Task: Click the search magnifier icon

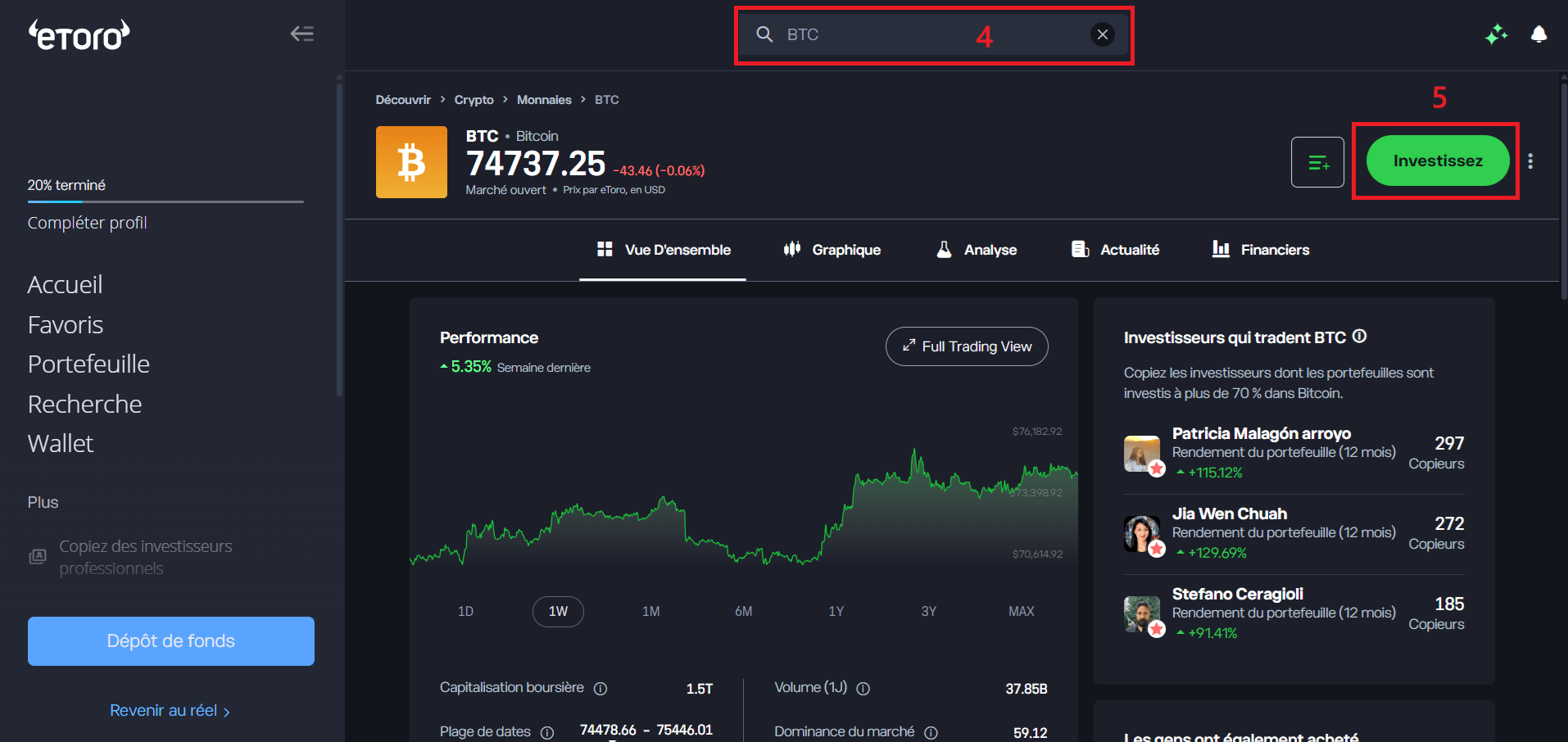Action: coord(764,34)
